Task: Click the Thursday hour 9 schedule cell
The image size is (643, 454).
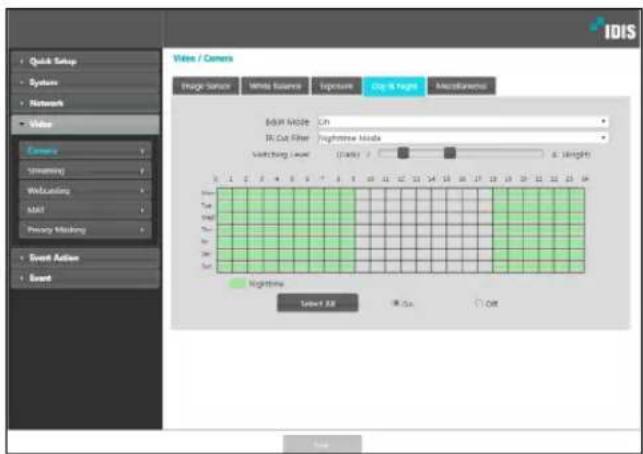Action: point(363,230)
